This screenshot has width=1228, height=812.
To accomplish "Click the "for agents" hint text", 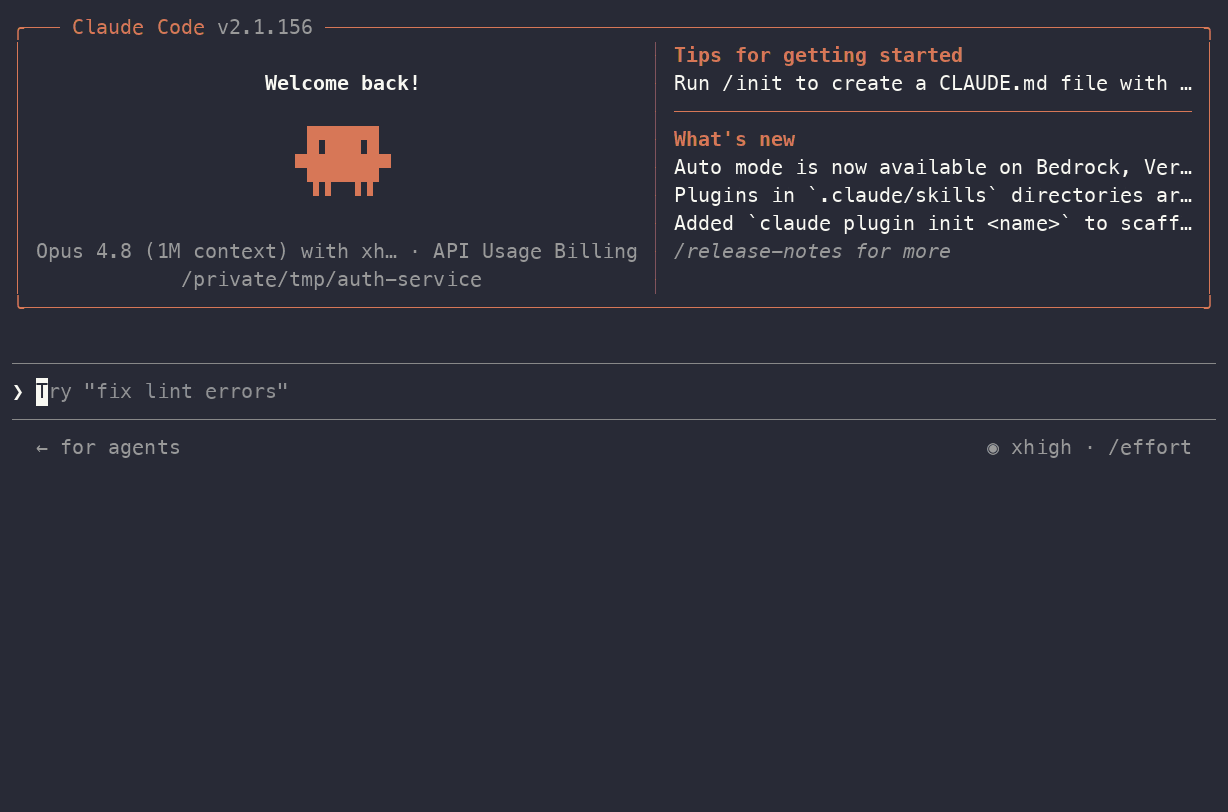I will pyautogui.click(x=120, y=447).
